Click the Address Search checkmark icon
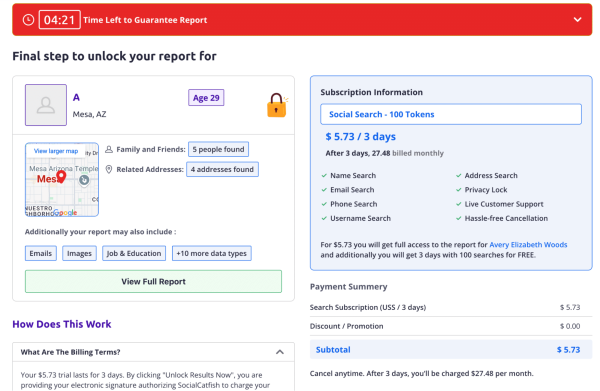This screenshot has height=391, width=600. tap(458, 176)
